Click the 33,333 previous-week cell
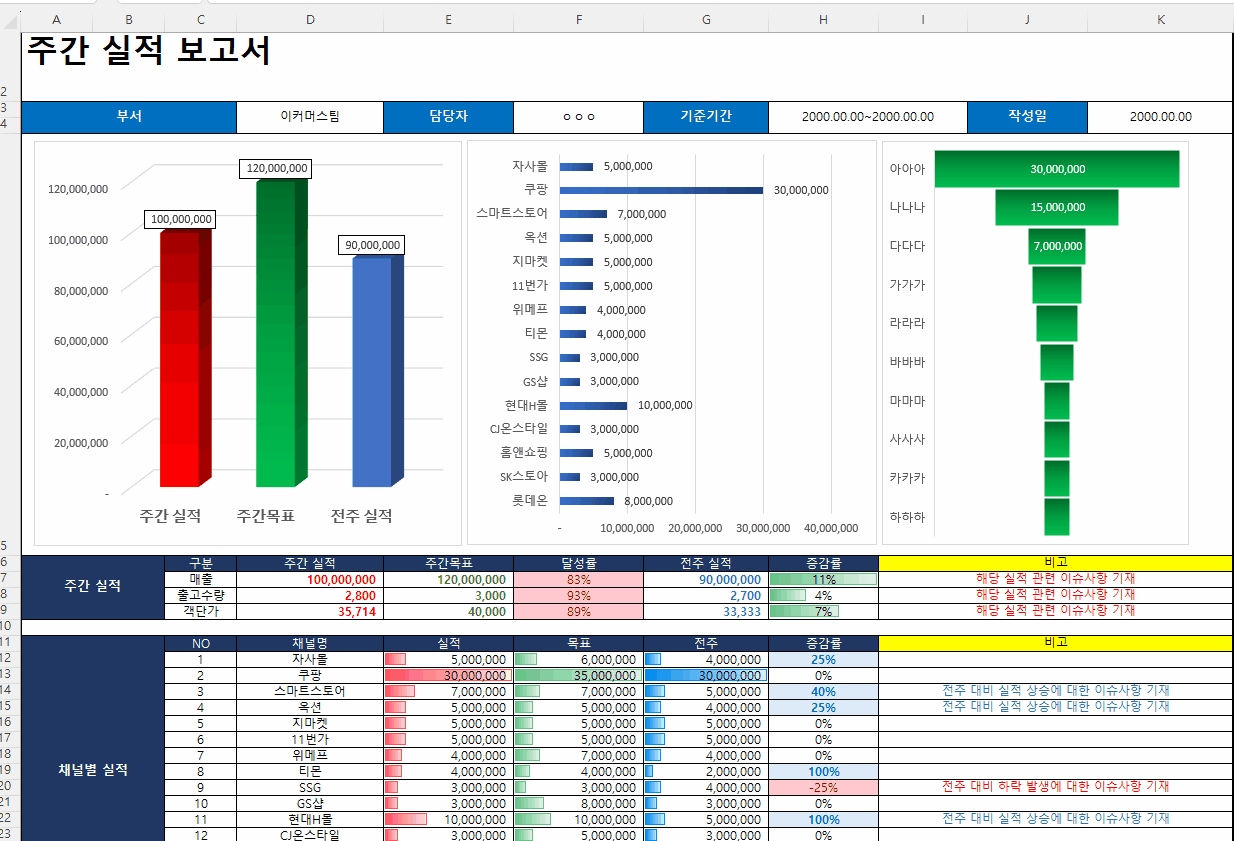The image size is (1234, 841). coord(706,611)
